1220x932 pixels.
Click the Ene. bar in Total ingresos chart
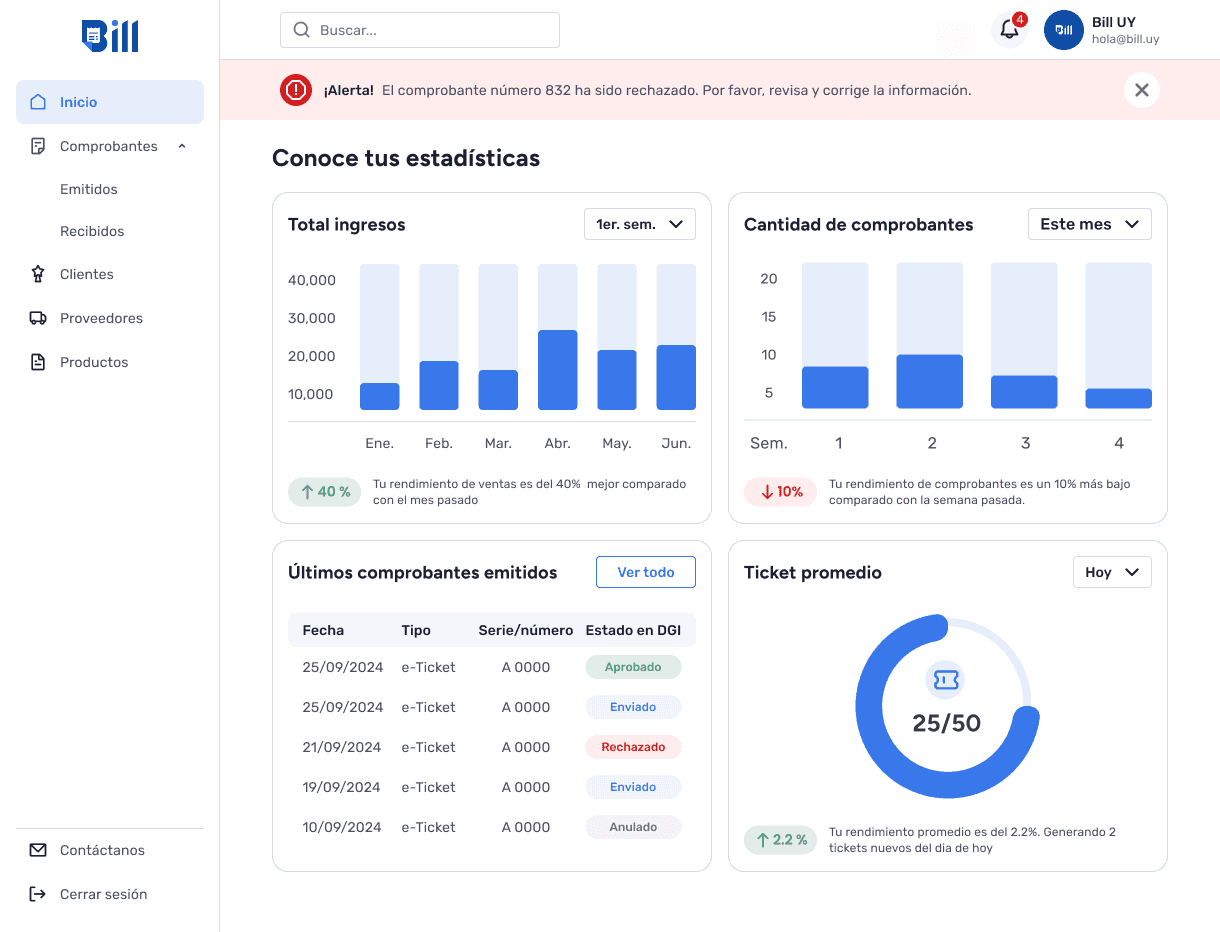pos(380,396)
